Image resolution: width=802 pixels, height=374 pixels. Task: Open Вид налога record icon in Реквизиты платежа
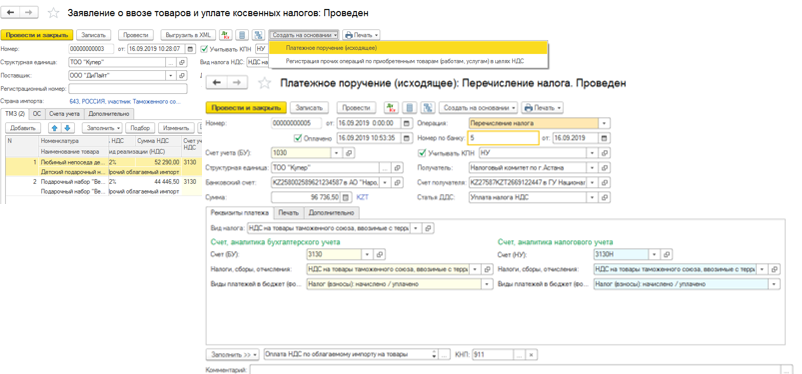tap(429, 228)
